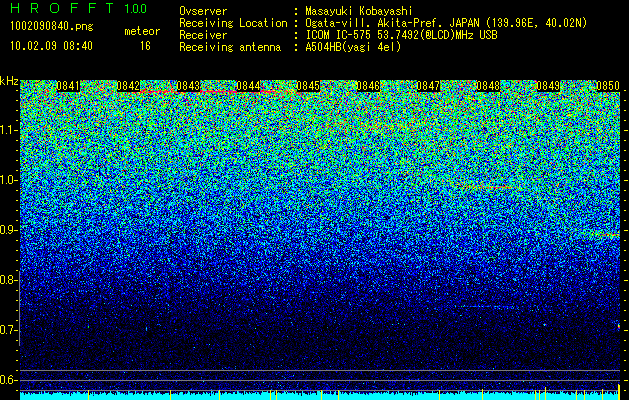
Task: Click the 0.8 frequency axis label
Action: click(9, 280)
